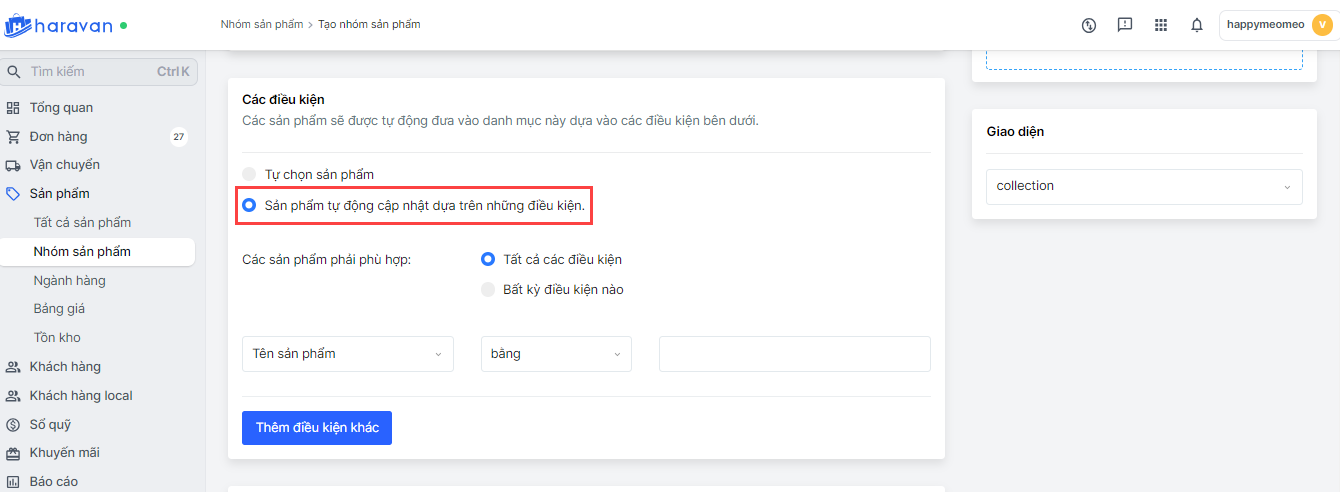The image size is (1340, 492).
Task: Open Bảng giá submenu item
Action: 59,309
